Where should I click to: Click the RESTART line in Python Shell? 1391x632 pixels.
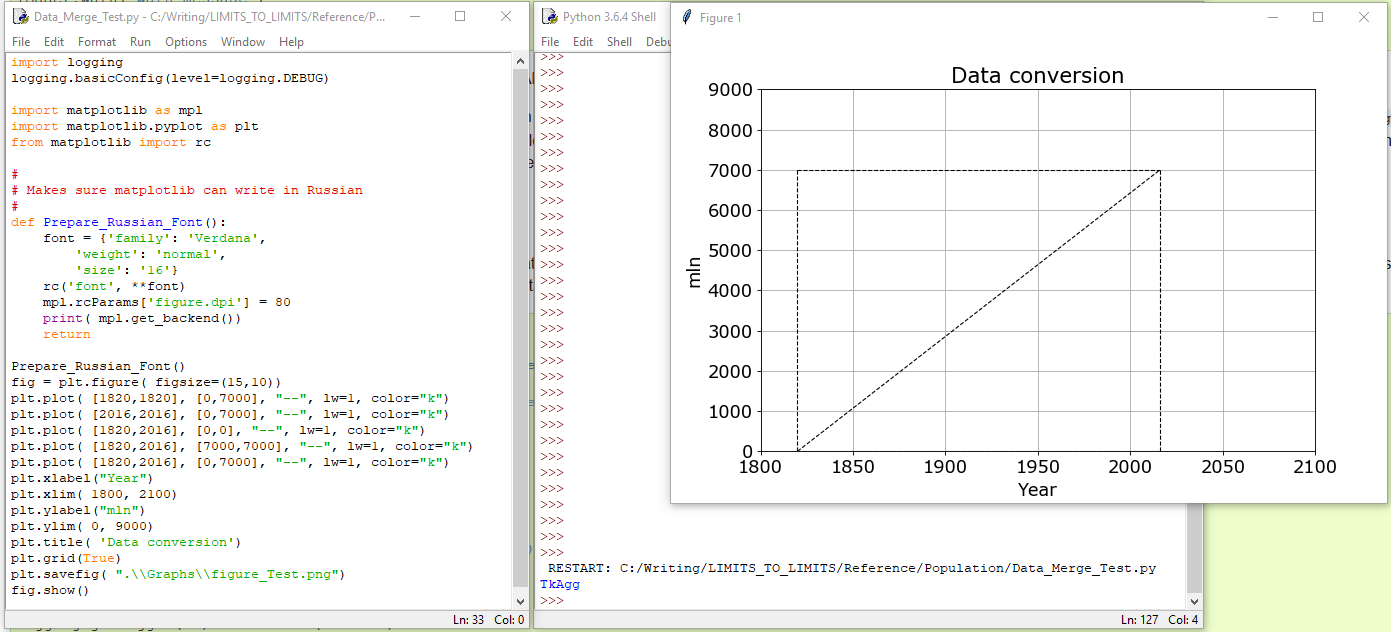852,568
